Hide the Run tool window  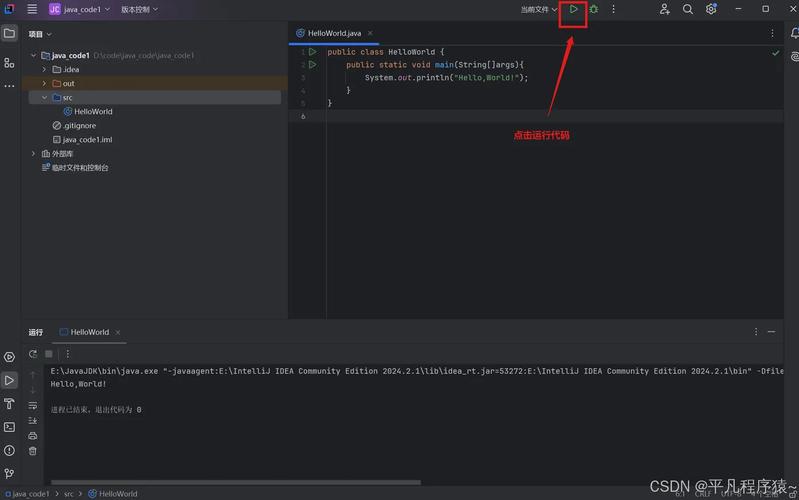click(771, 332)
